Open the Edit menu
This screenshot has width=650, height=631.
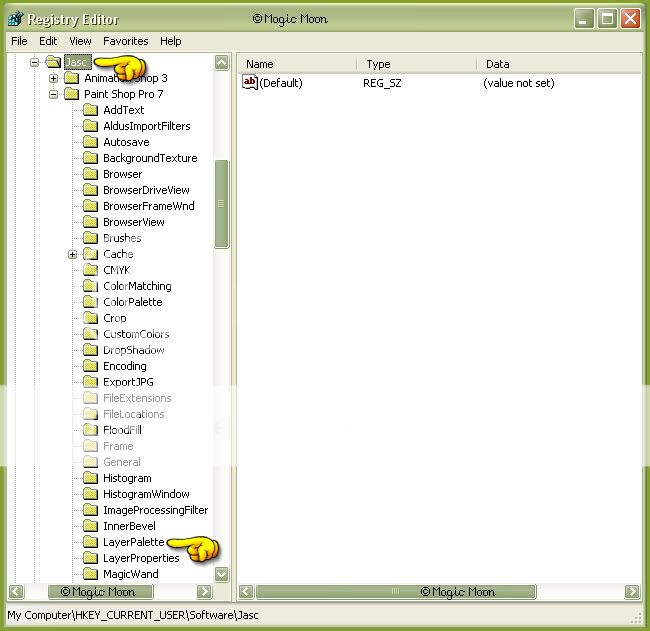[48, 41]
